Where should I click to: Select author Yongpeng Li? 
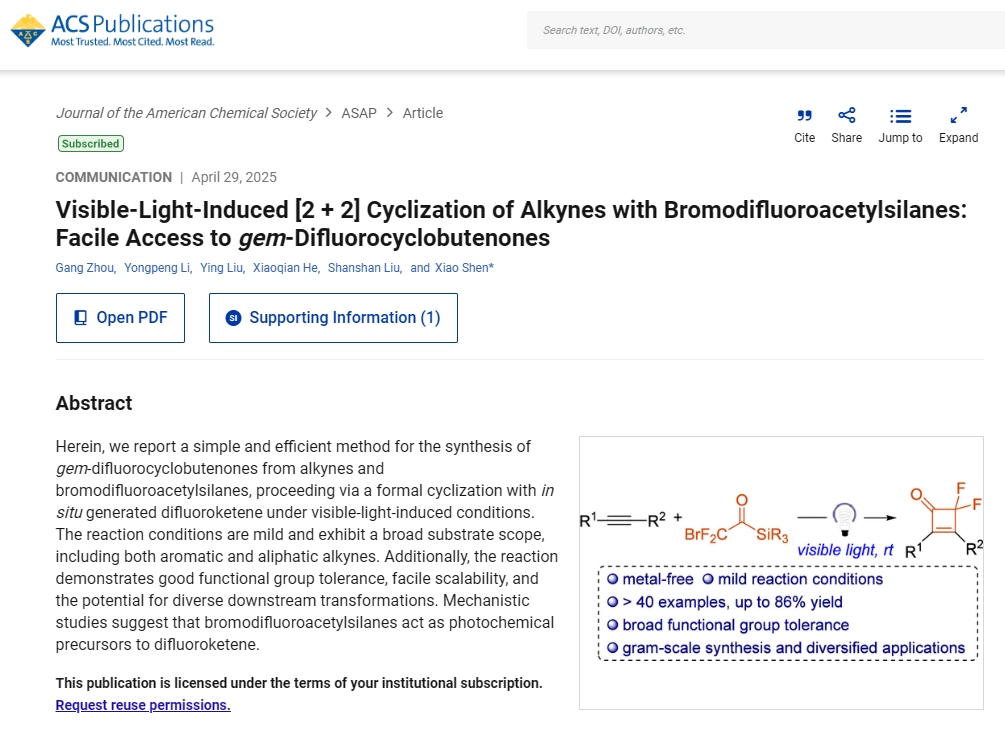(156, 268)
